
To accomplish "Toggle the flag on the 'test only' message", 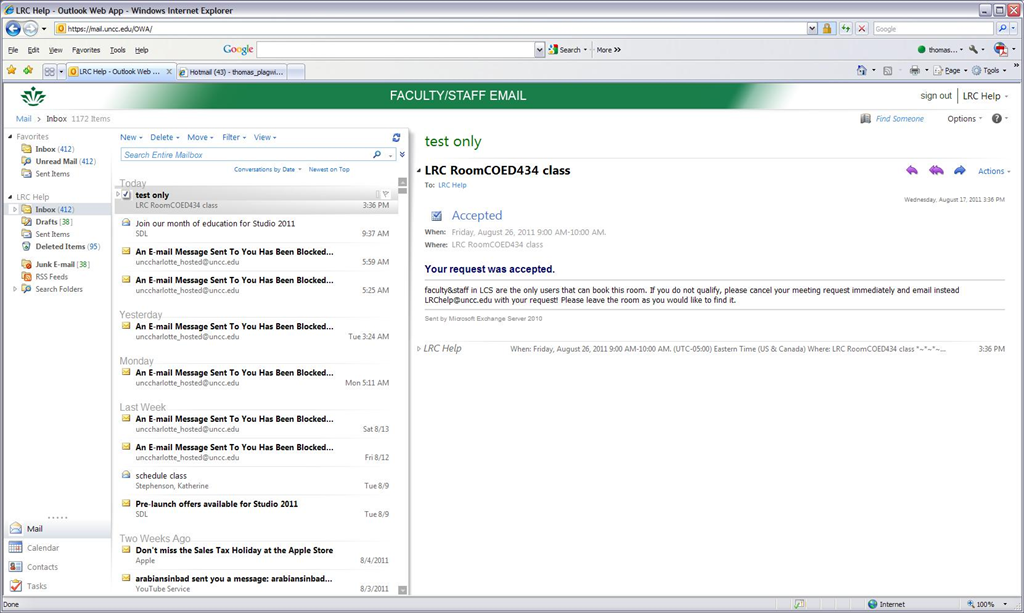I will [x=386, y=194].
